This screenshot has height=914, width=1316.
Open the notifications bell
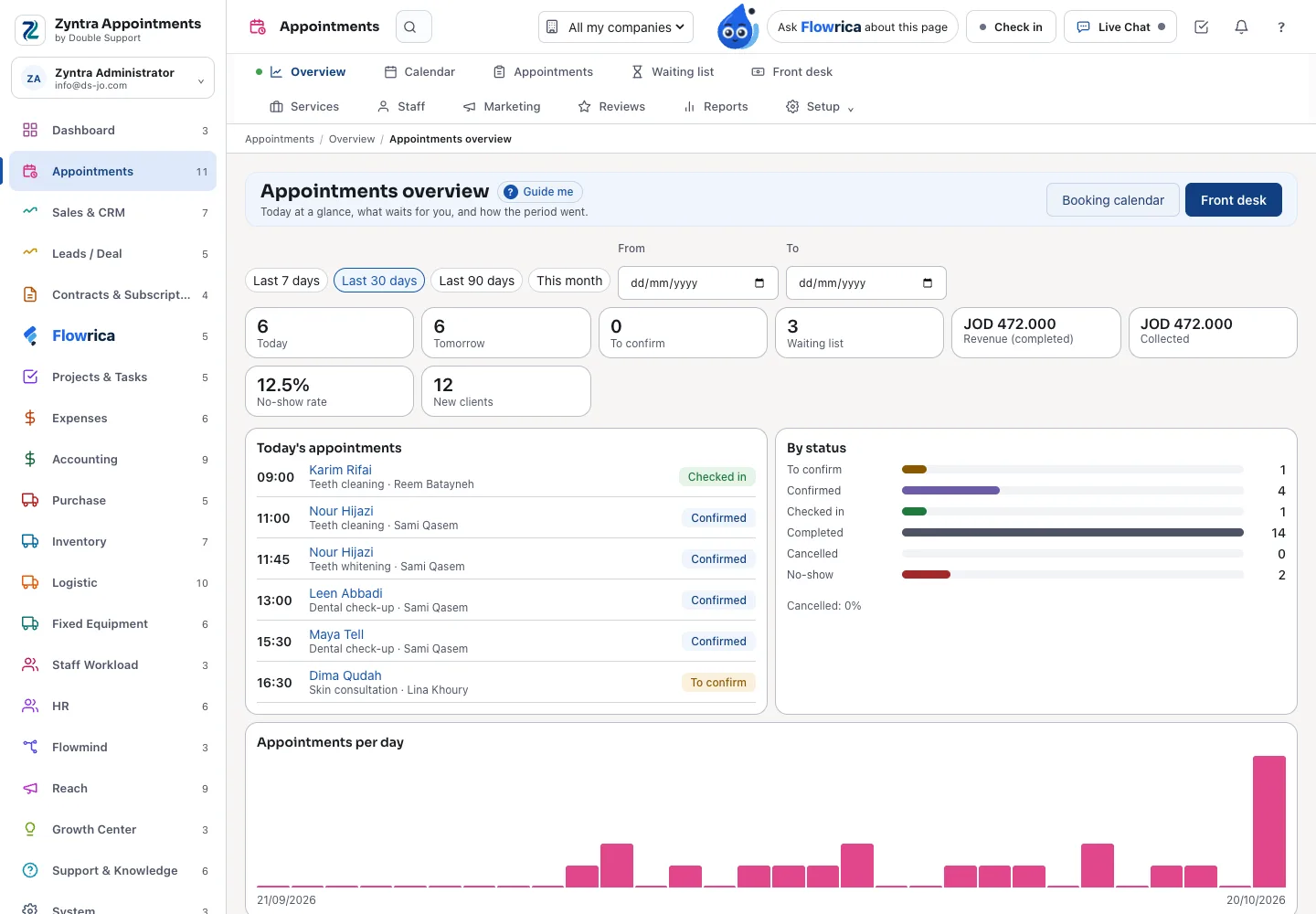tap(1241, 27)
